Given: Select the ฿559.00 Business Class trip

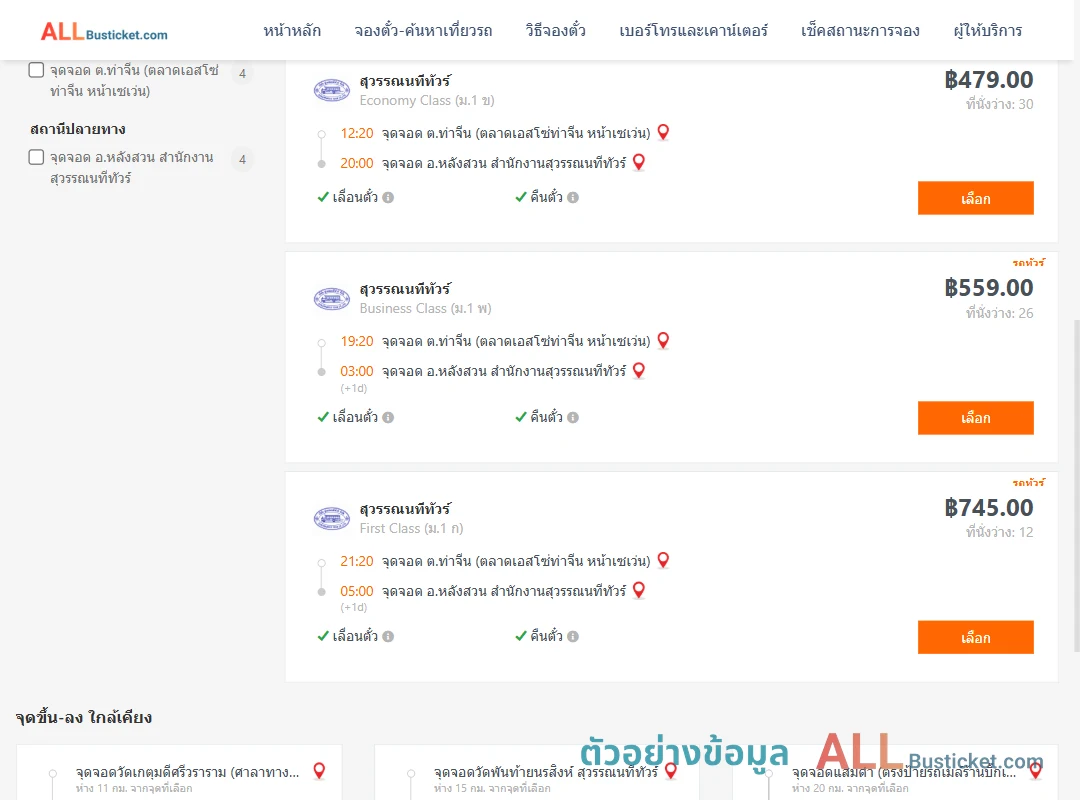Looking at the screenshot, I should 975,418.
